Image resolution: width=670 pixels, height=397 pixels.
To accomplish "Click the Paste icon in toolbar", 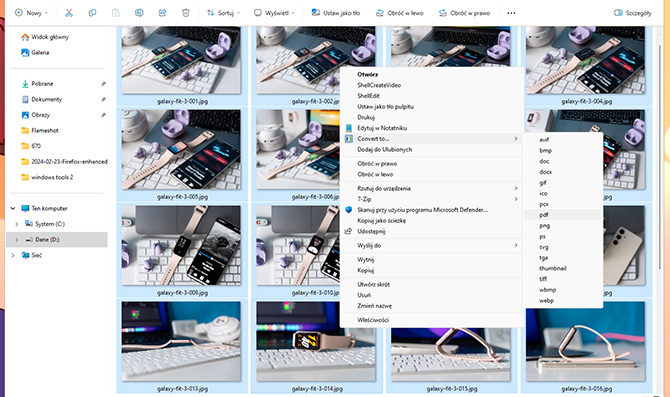I will (x=116, y=13).
